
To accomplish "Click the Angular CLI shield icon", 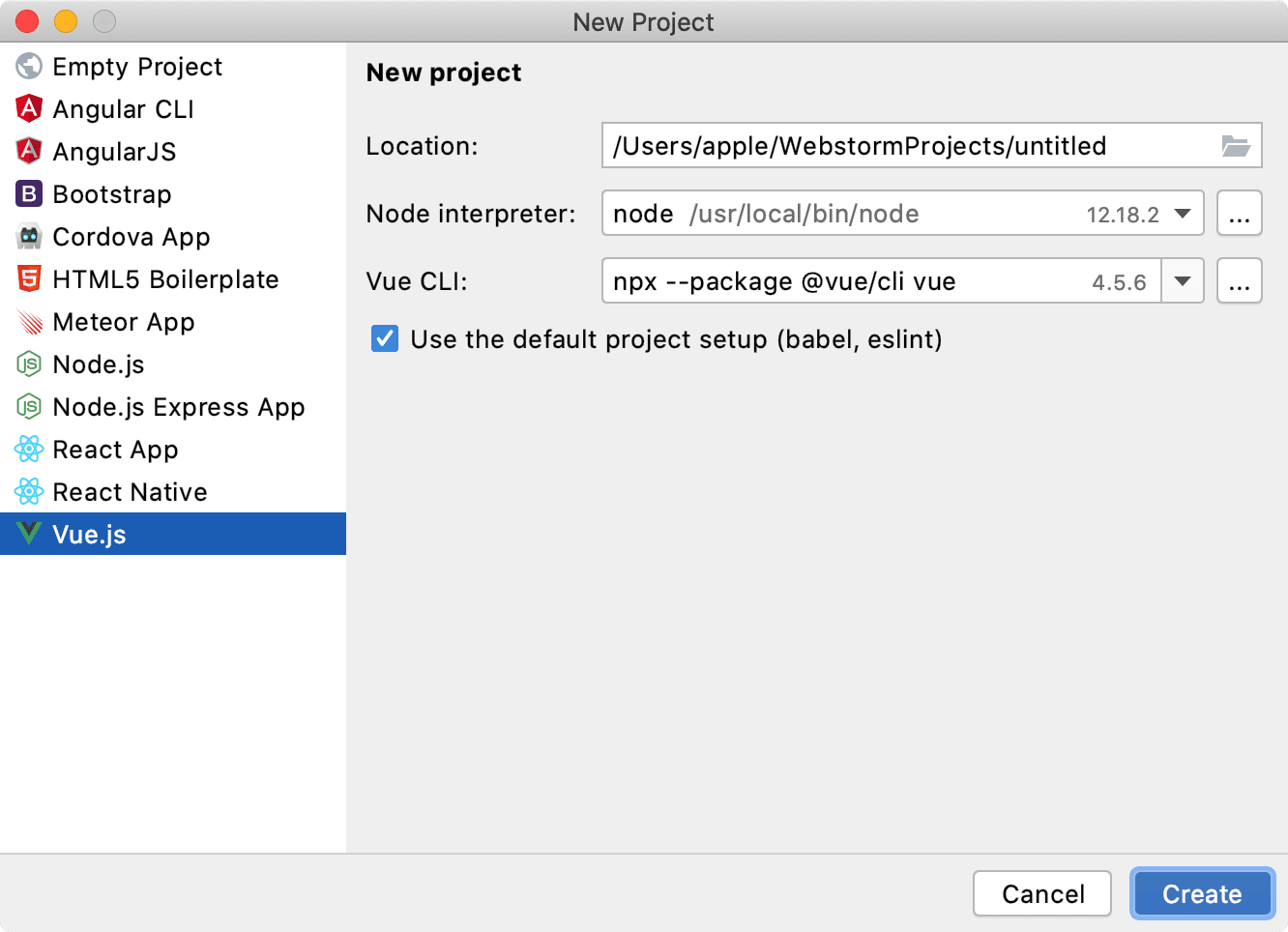I will point(29,108).
